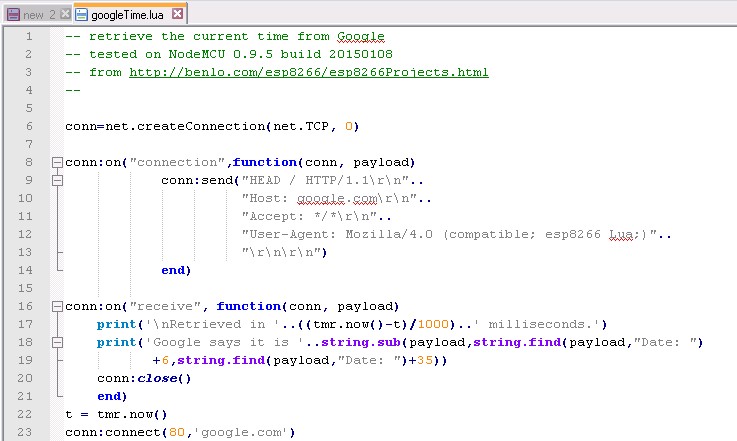Click the blue saved-file icon on googleTime.lua tab
Screen dimensions: 737x441
[82, 15]
